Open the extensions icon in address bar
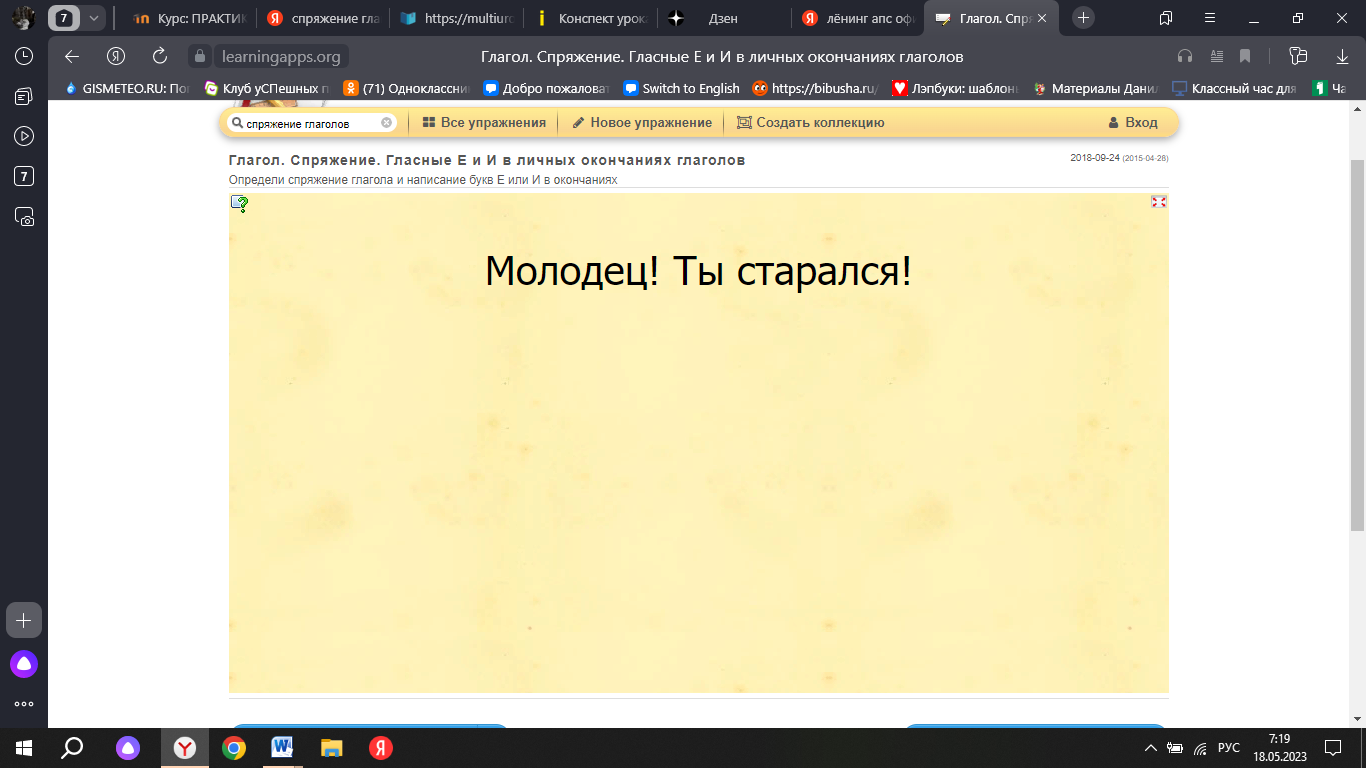This screenshot has height=768, width=1366. pos(1299,57)
